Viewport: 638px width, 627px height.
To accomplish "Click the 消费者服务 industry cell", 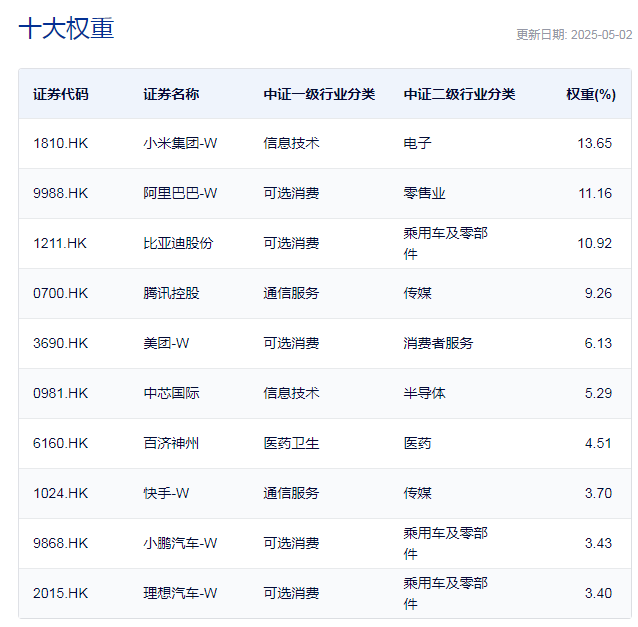I will [x=438, y=343].
